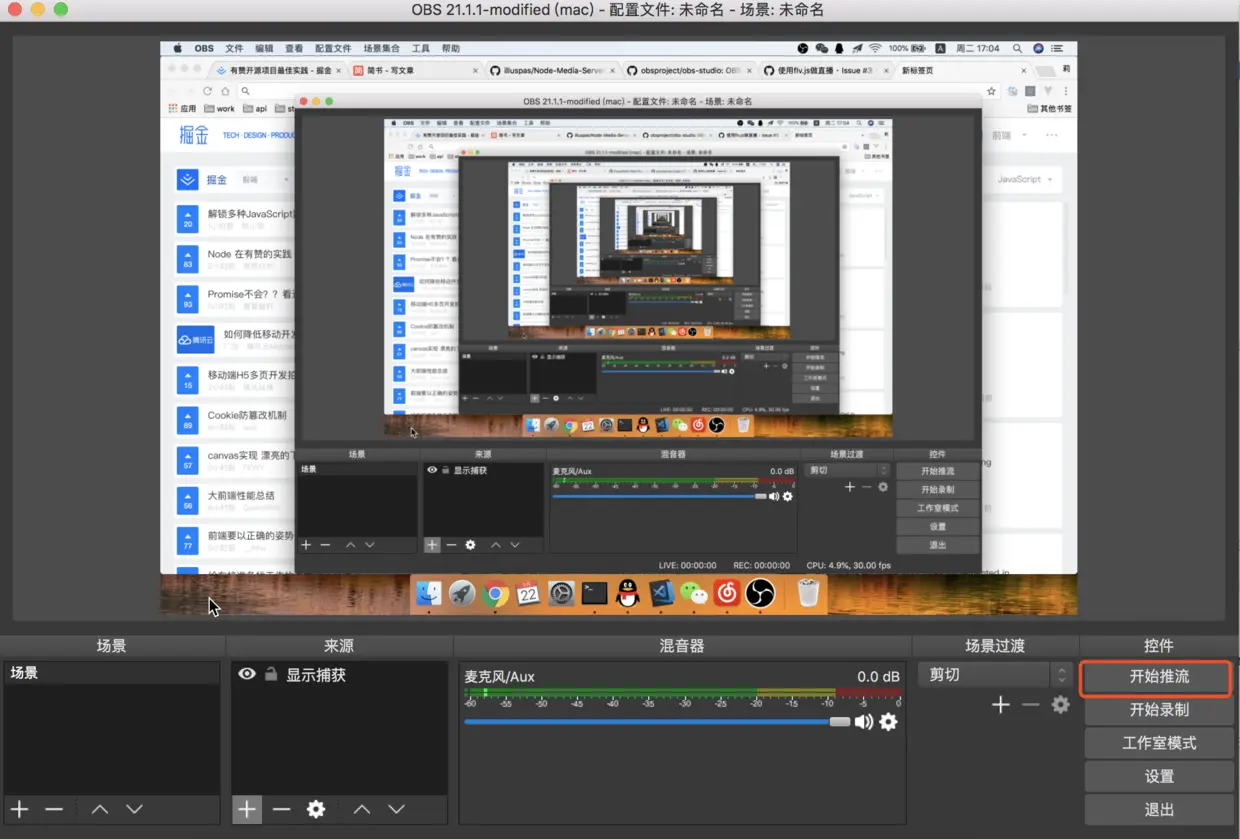Move scene up with the Scenes up arrow
The width and height of the screenshot is (1240, 839).
pyautogui.click(x=100, y=809)
